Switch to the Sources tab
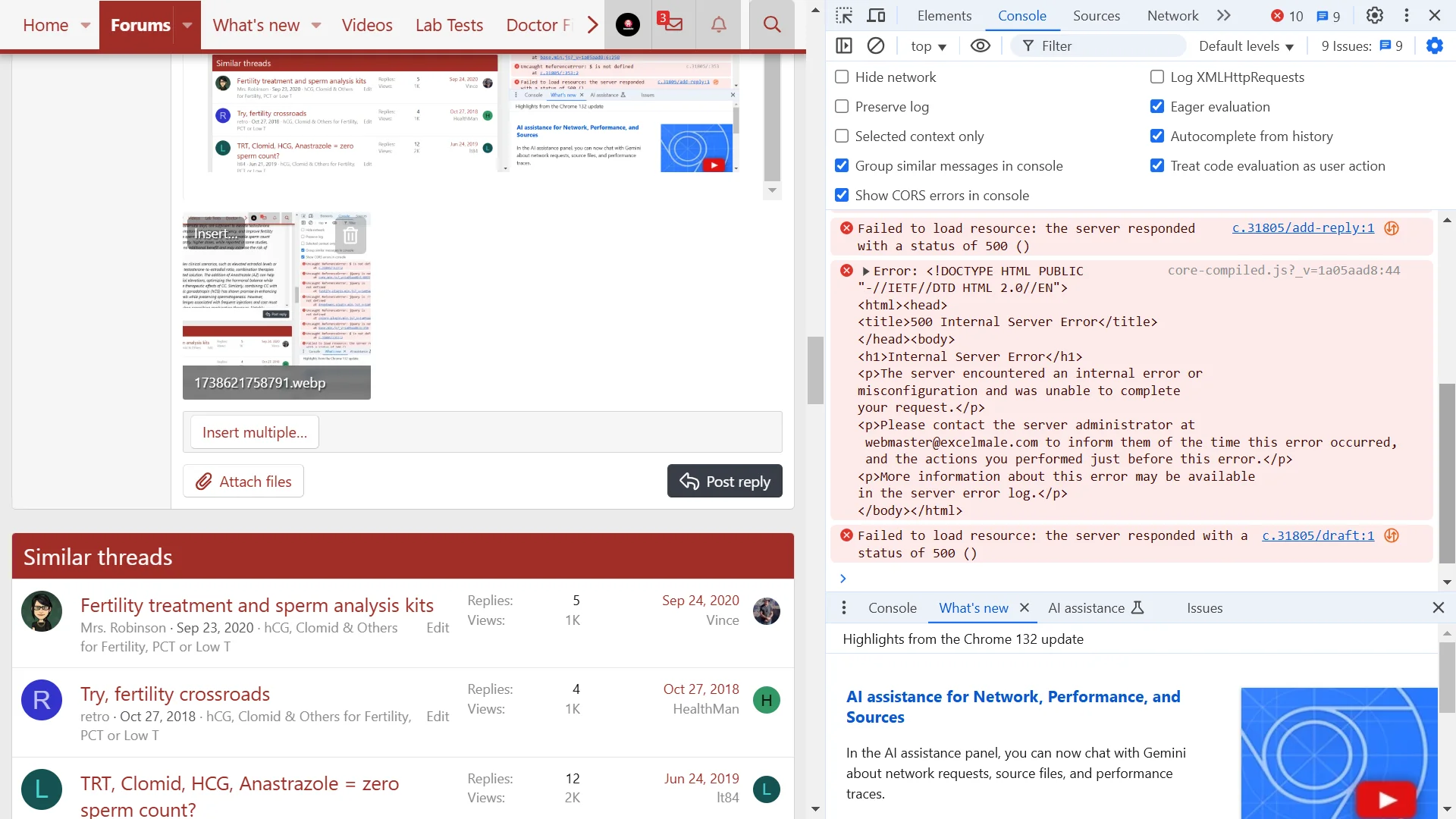The height and width of the screenshot is (819, 1456). coord(1096,16)
